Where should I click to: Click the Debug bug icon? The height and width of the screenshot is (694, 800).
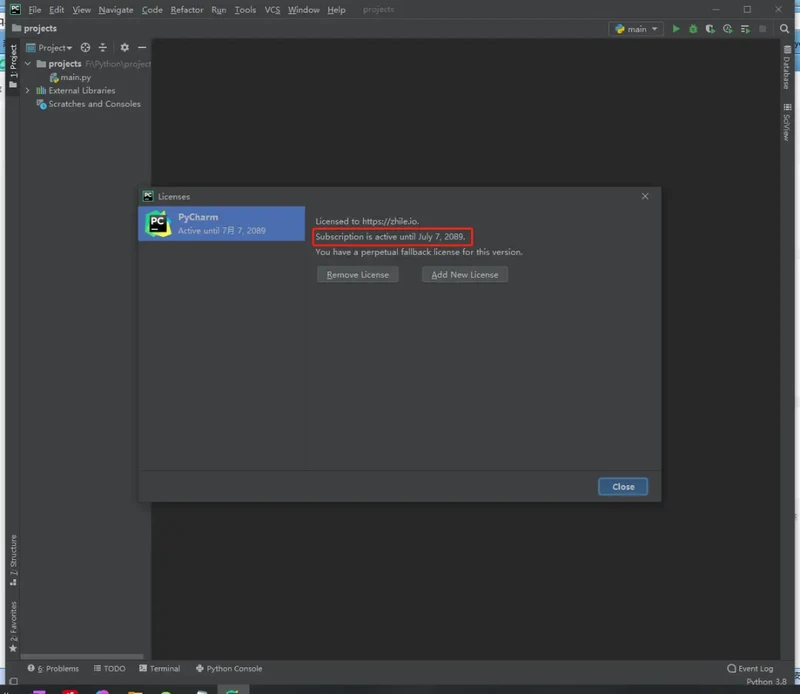(693, 29)
